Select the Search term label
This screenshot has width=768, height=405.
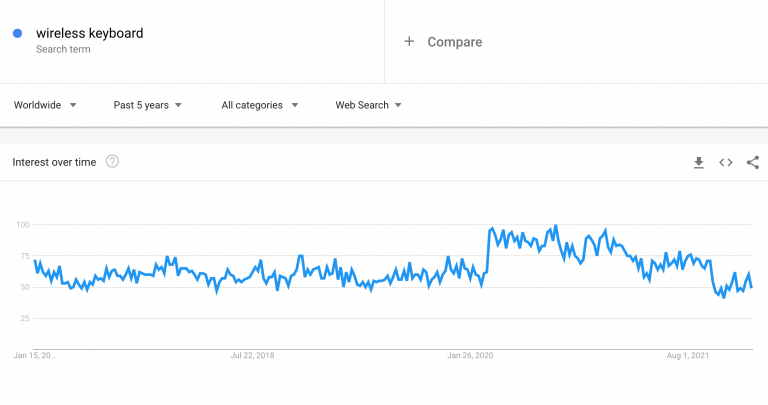[63, 49]
